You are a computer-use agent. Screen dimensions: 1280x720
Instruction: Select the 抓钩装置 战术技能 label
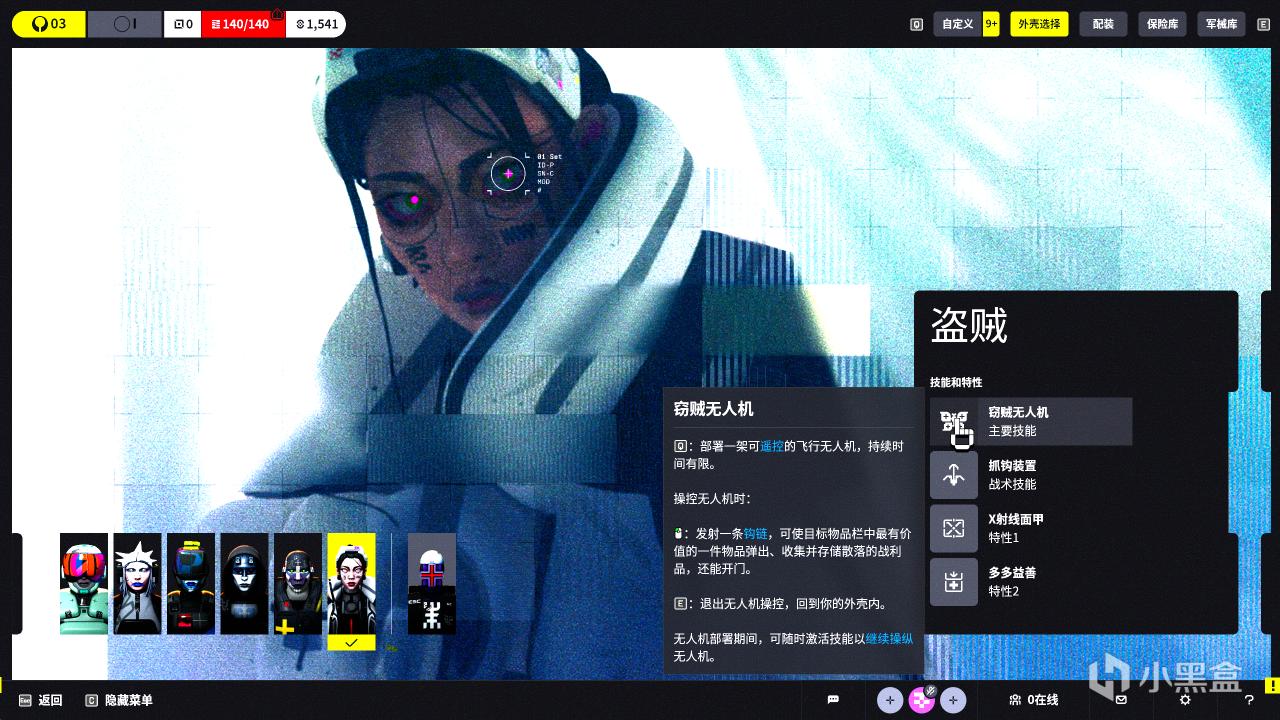tap(1012, 475)
